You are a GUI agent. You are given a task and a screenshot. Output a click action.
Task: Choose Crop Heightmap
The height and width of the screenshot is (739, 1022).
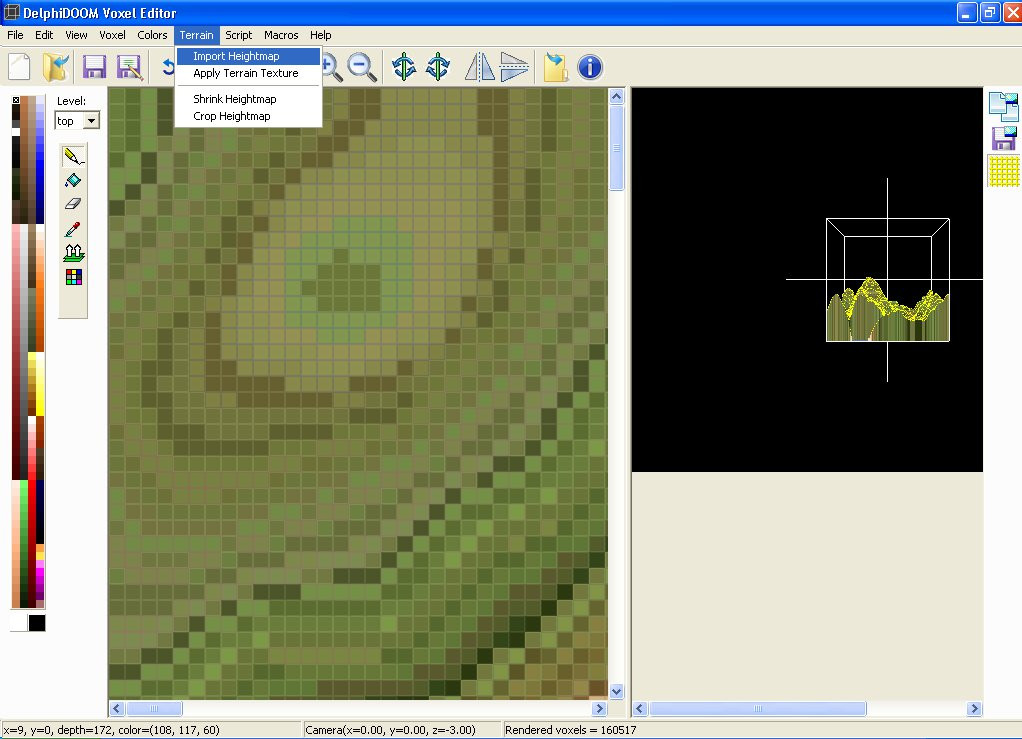click(x=230, y=116)
